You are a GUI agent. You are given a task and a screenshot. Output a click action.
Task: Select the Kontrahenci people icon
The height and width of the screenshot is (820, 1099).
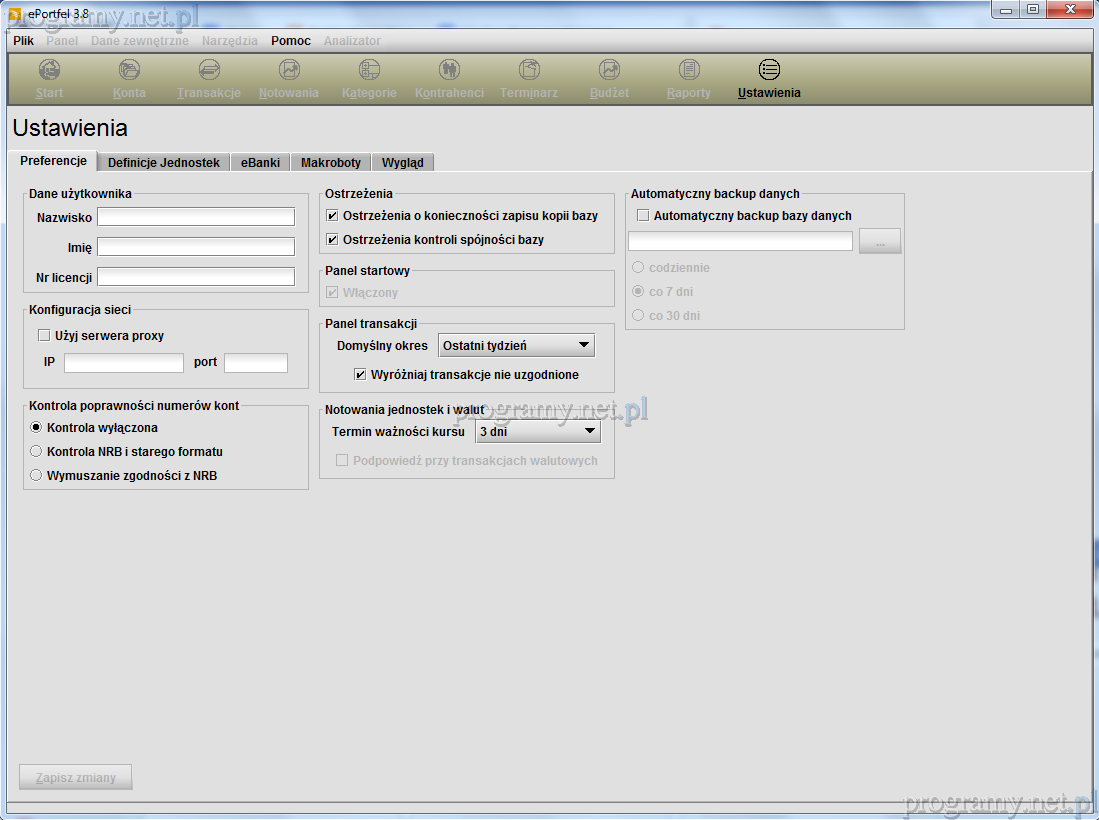(x=449, y=70)
